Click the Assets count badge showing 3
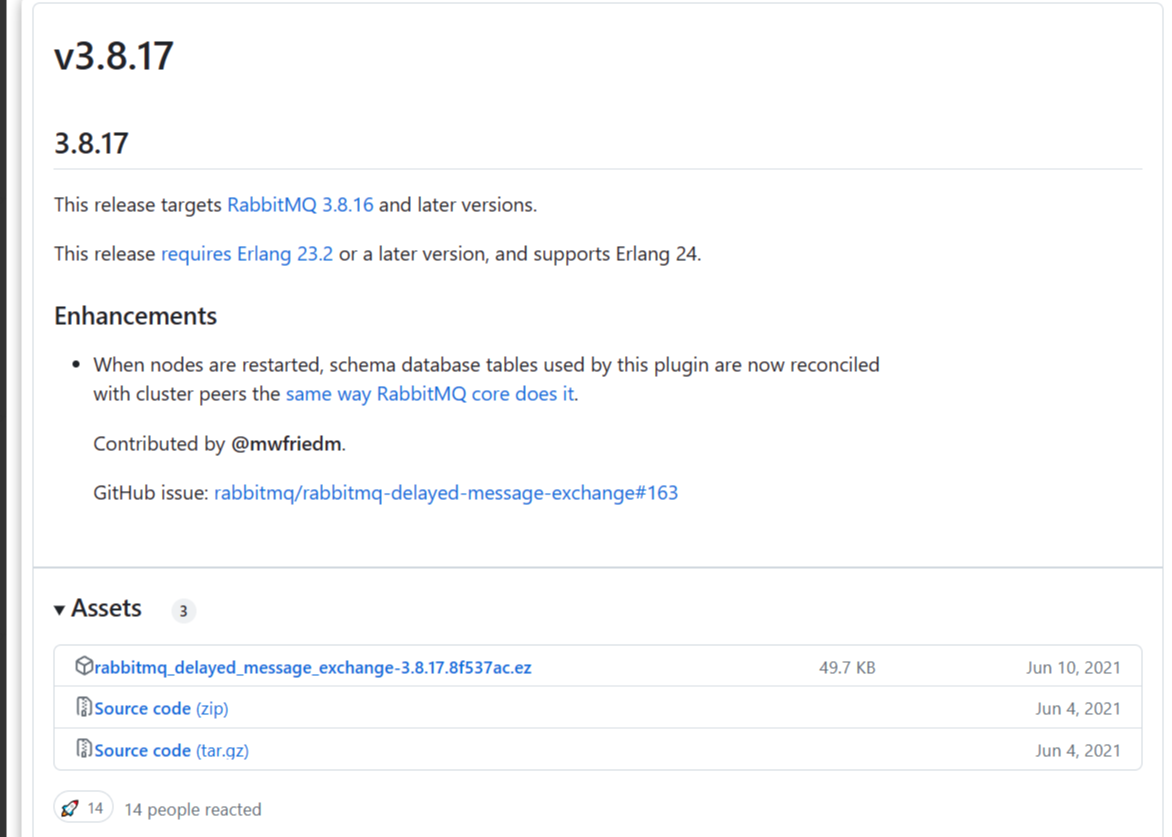 point(183,610)
